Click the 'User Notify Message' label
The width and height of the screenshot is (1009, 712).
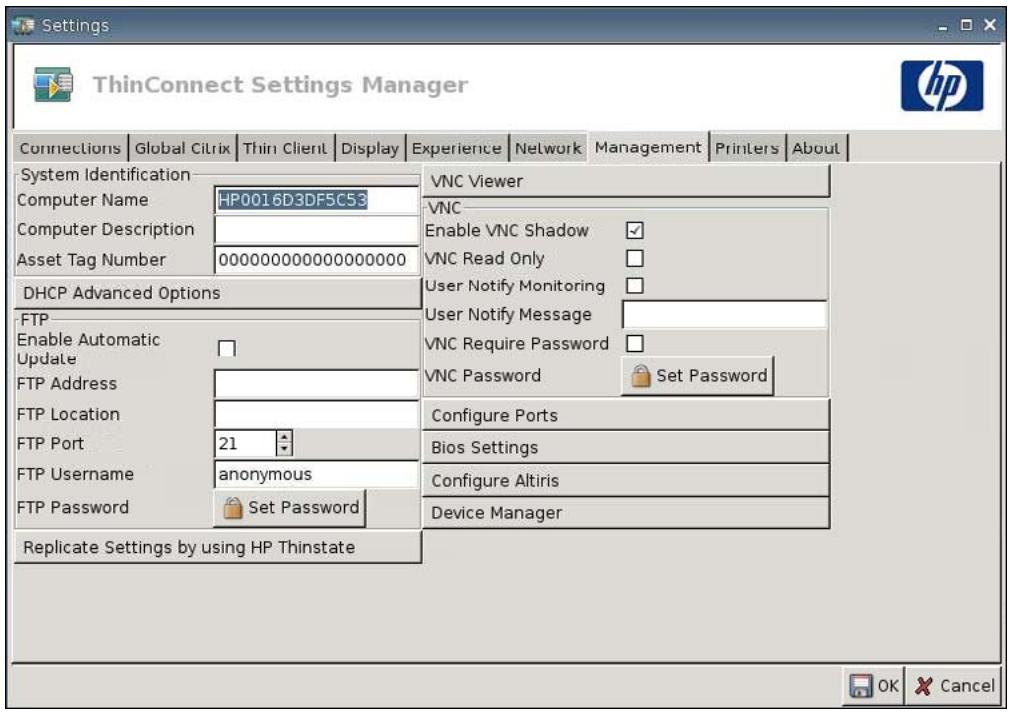point(508,315)
